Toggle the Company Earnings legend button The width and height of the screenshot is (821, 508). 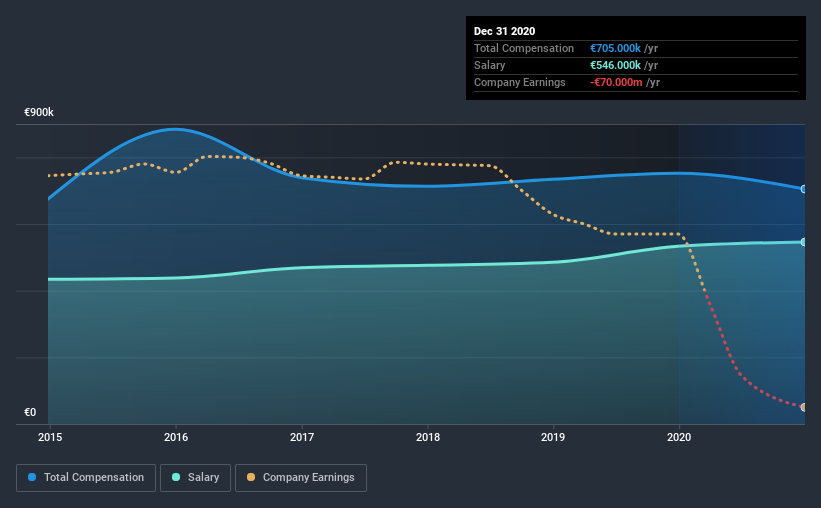click(301, 478)
